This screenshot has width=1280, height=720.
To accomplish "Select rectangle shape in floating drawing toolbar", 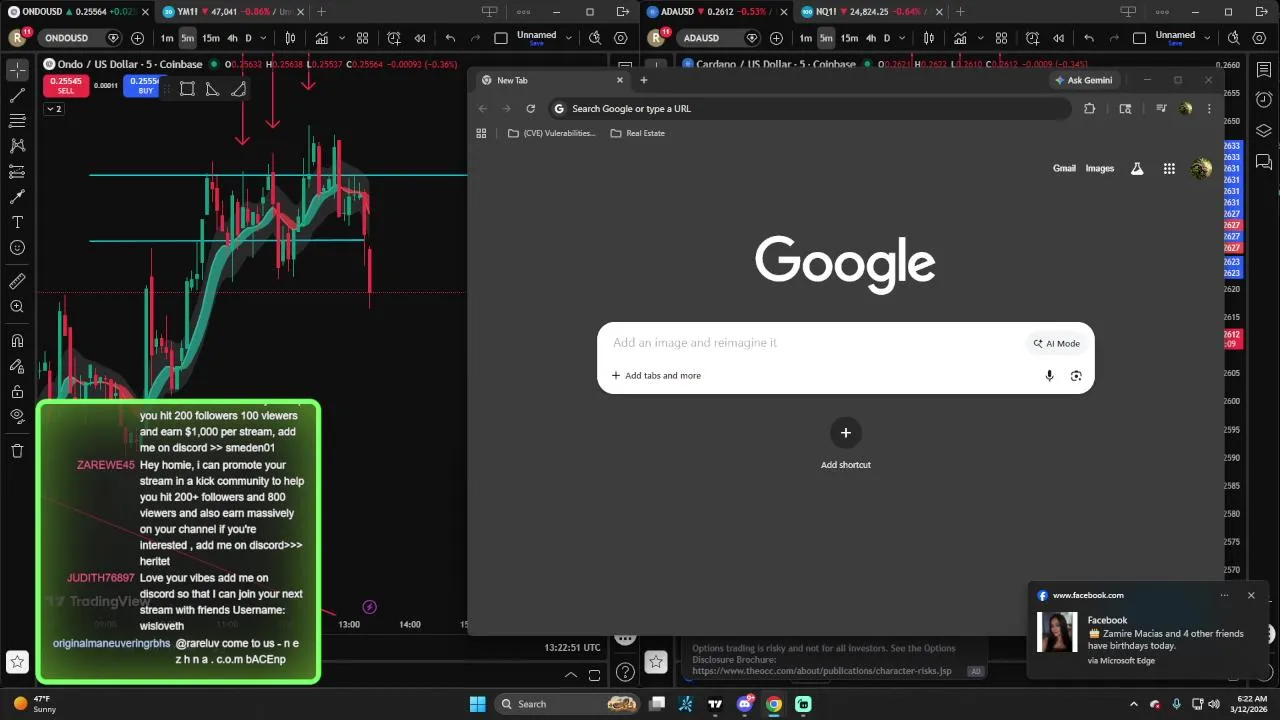I will [x=187, y=89].
